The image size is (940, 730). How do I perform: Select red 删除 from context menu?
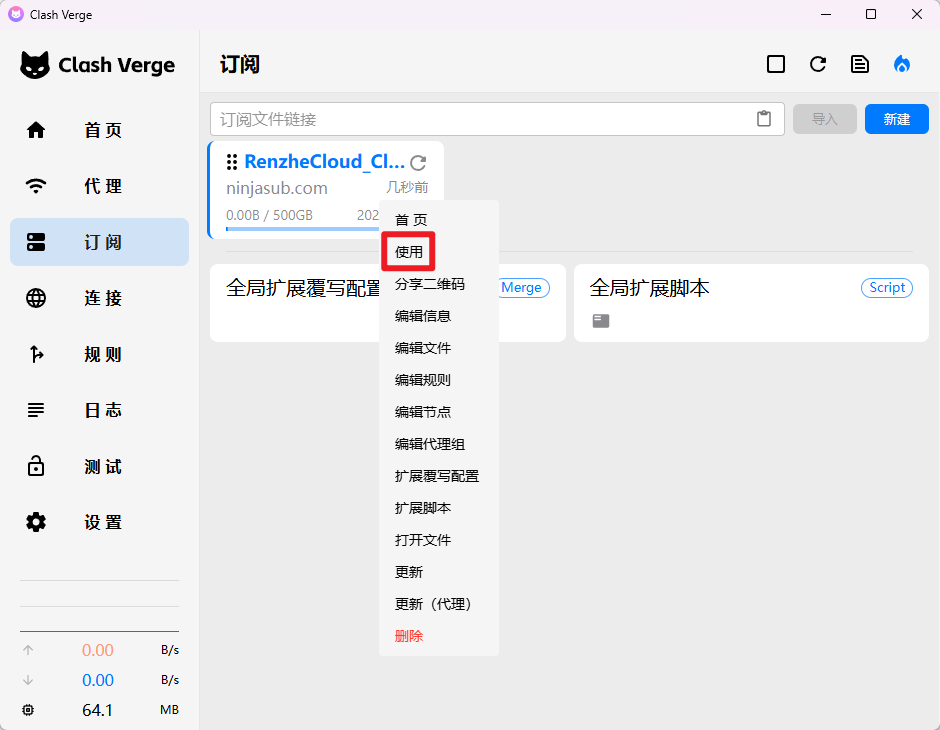[x=439, y=636]
